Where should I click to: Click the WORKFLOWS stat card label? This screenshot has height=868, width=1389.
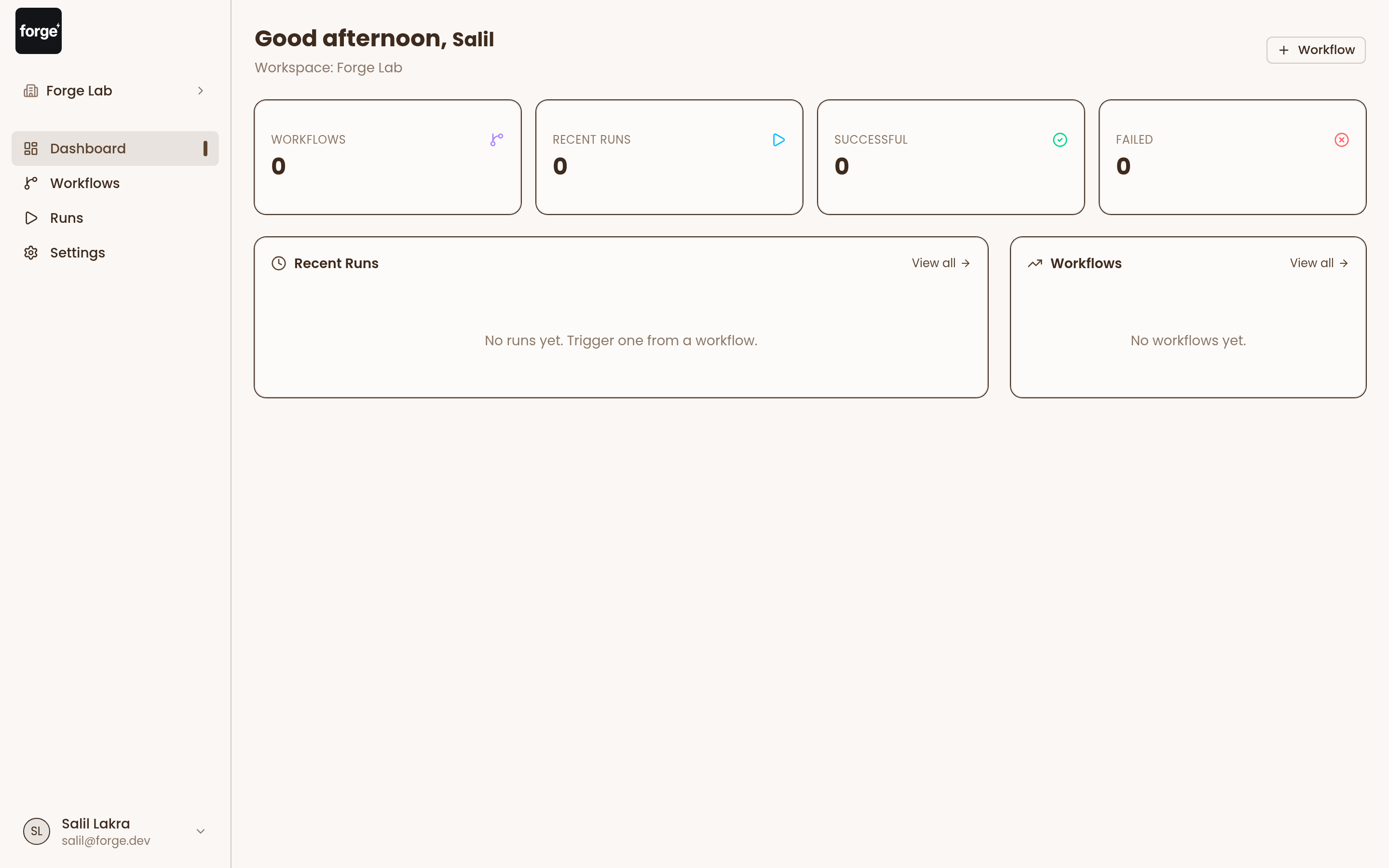tap(308, 139)
